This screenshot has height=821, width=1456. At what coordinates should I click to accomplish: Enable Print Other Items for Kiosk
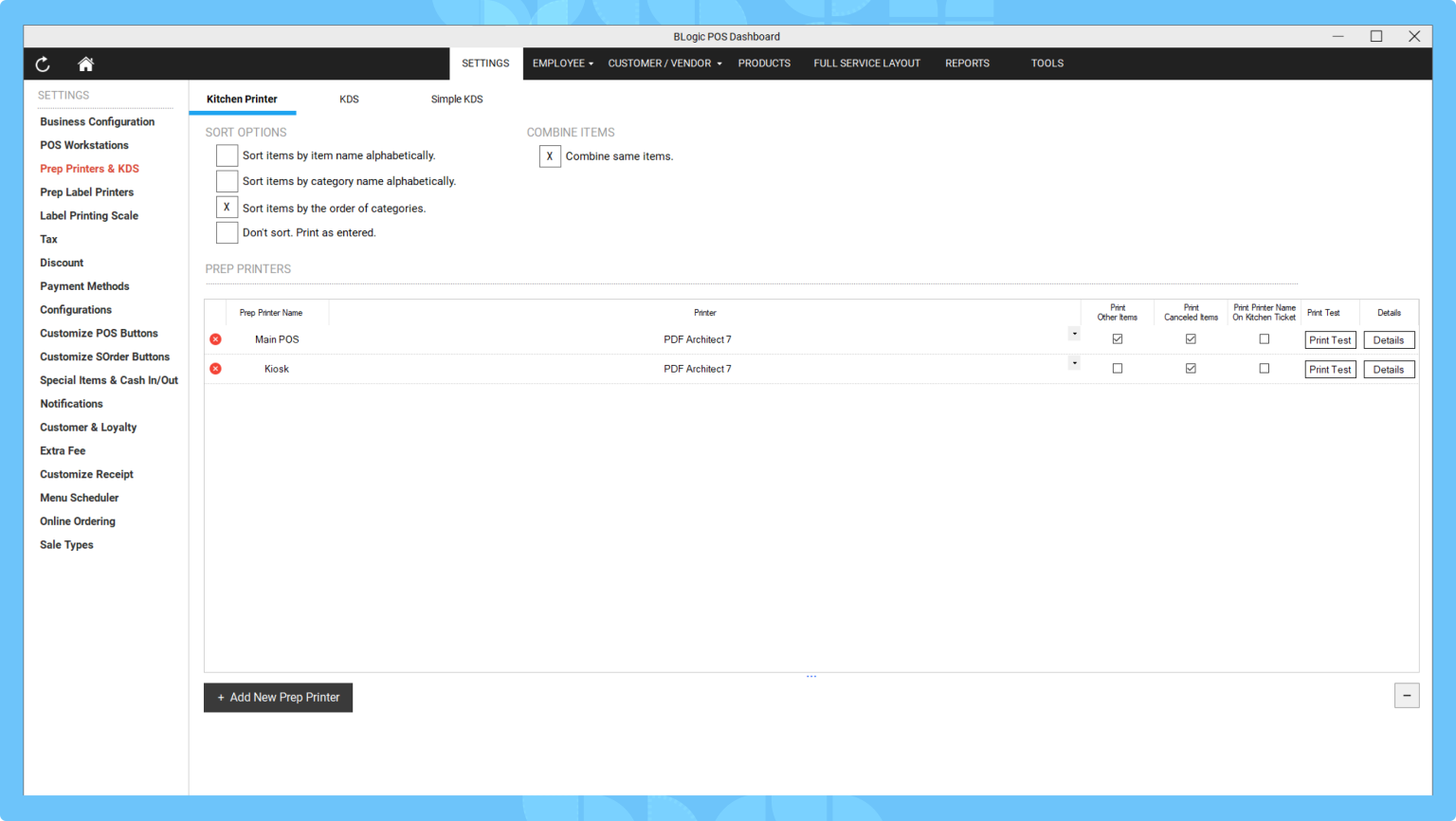point(1118,369)
